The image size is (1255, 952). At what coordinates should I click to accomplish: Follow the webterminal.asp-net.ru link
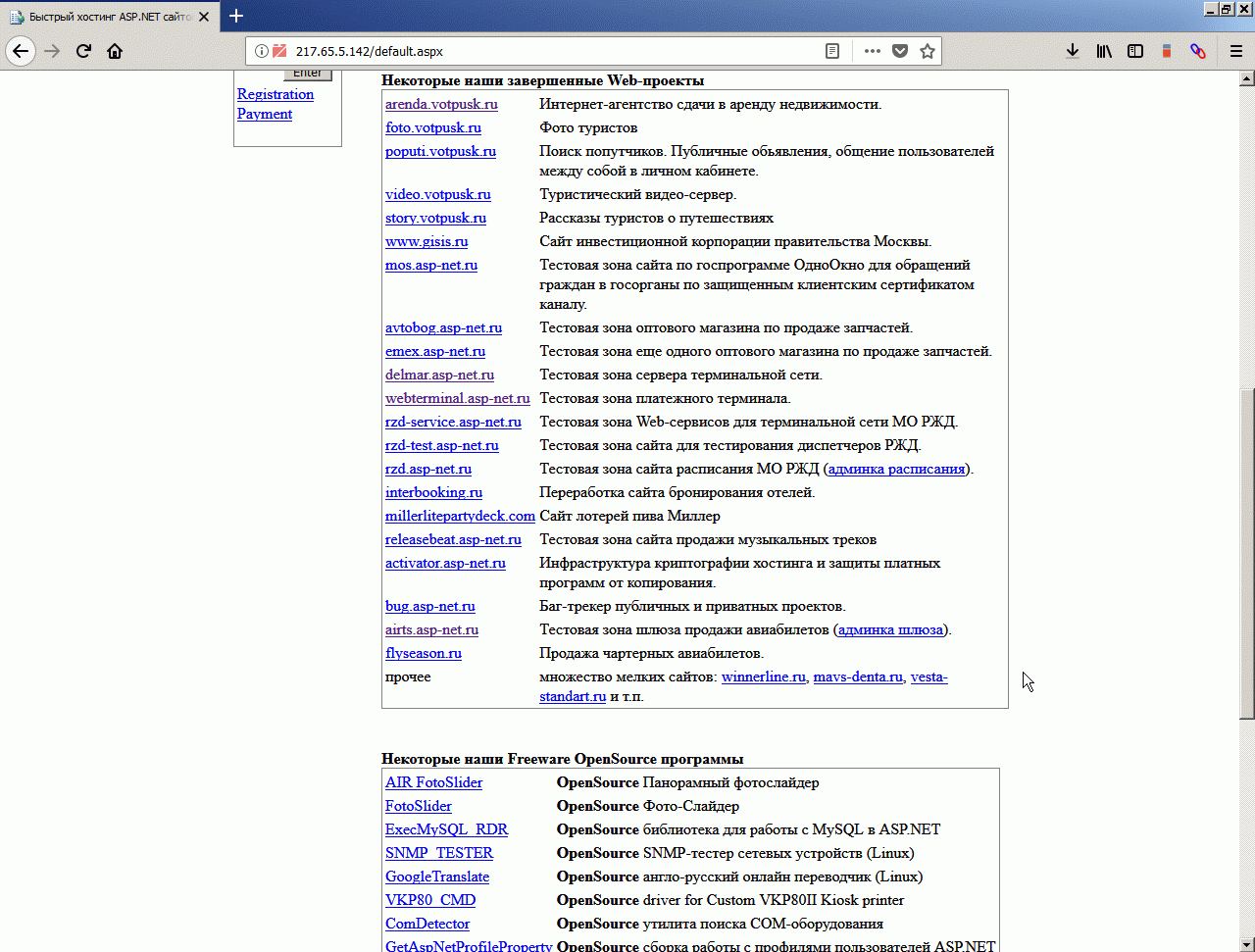[x=458, y=398]
